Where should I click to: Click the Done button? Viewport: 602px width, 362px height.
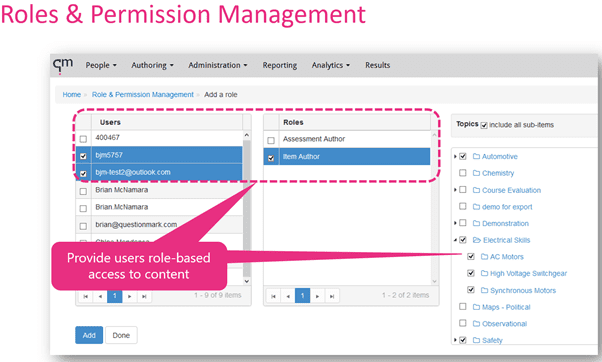[x=121, y=335]
